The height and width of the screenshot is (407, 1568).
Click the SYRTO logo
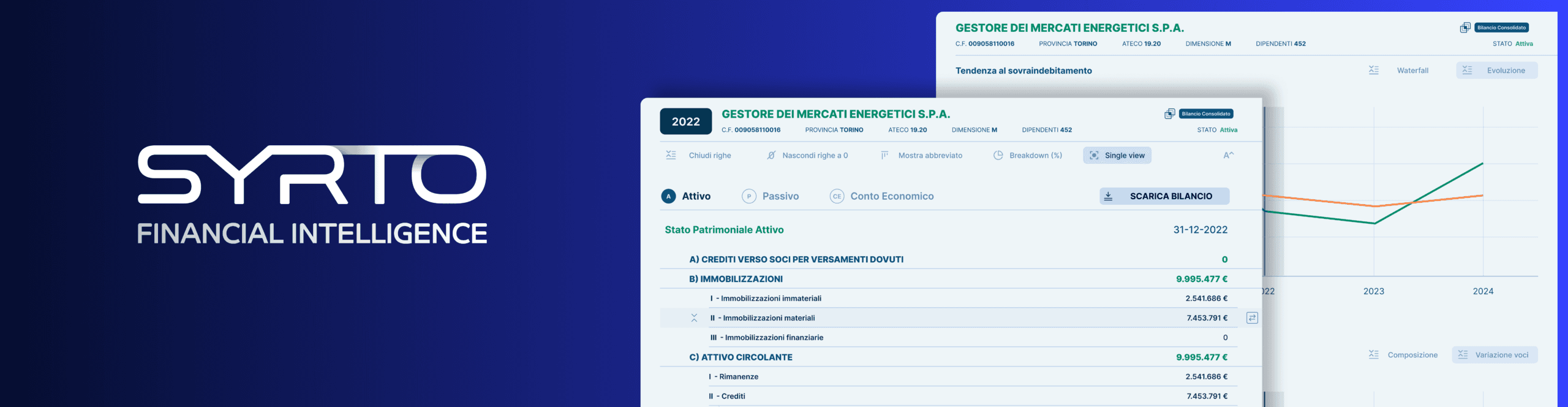point(312,175)
